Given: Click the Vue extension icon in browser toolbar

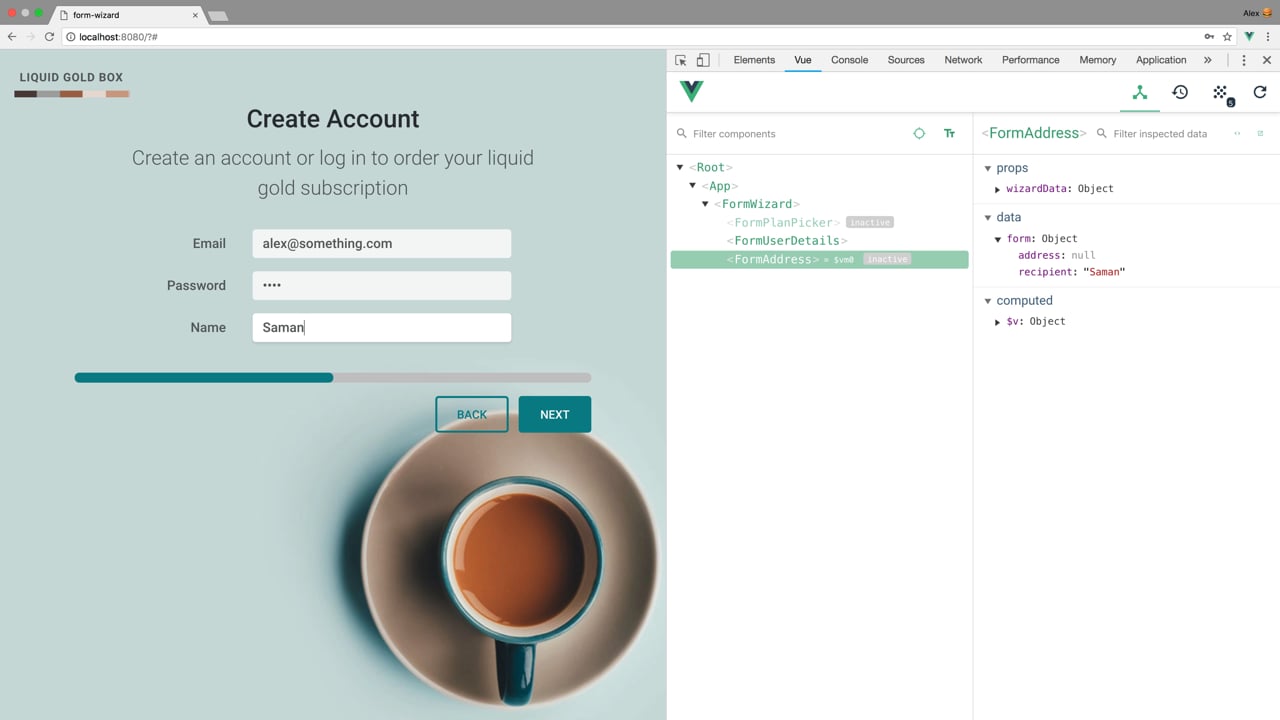Looking at the screenshot, I should coord(1249,36).
